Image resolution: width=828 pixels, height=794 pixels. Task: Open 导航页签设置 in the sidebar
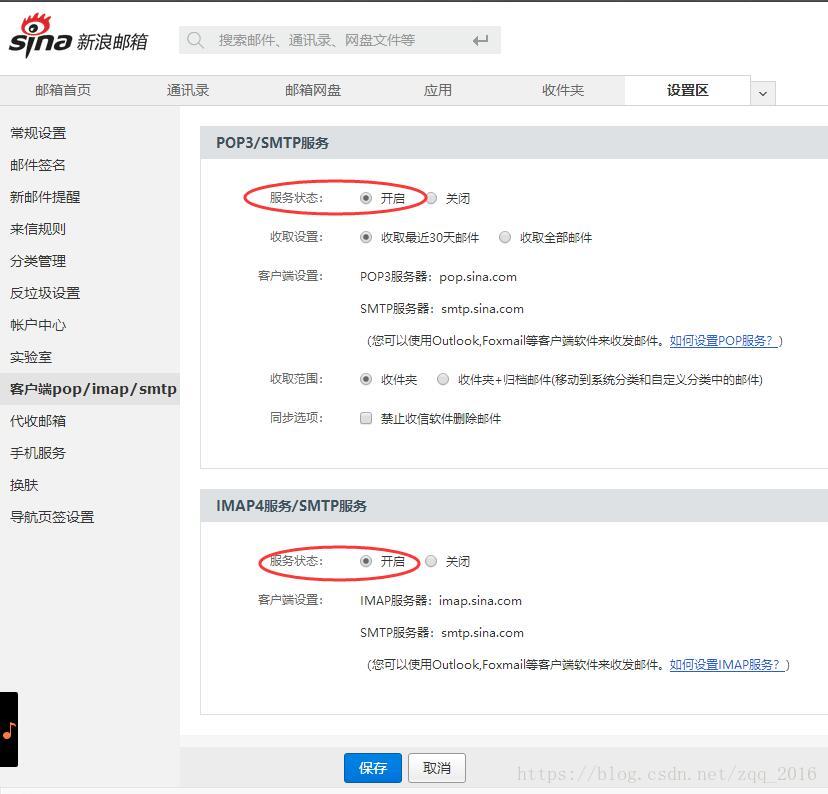pos(52,517)
